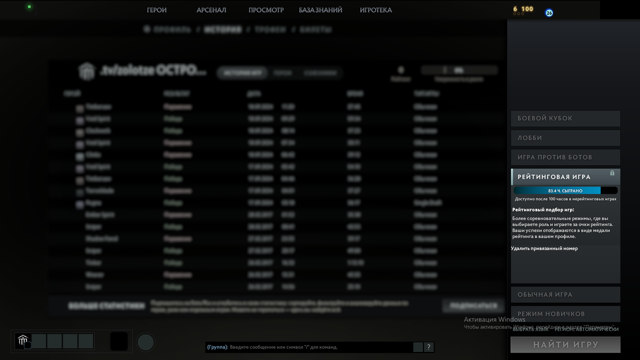Viewport: 640px width, 360px height.
Task: Click the 83.4 hours played progress bar
Action: [565, 191]
